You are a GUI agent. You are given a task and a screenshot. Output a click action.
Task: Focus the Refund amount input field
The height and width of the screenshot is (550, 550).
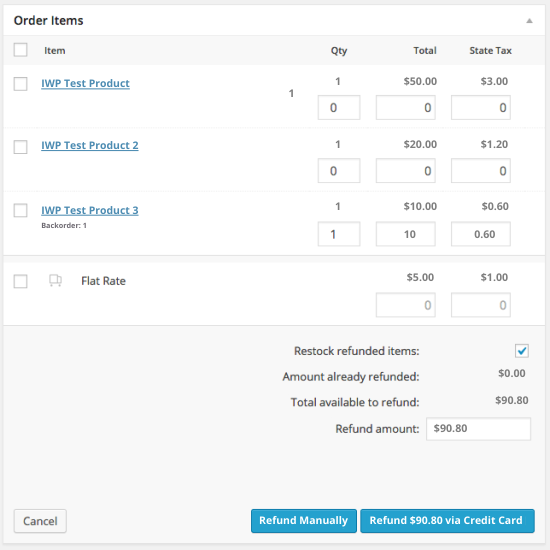478,429
